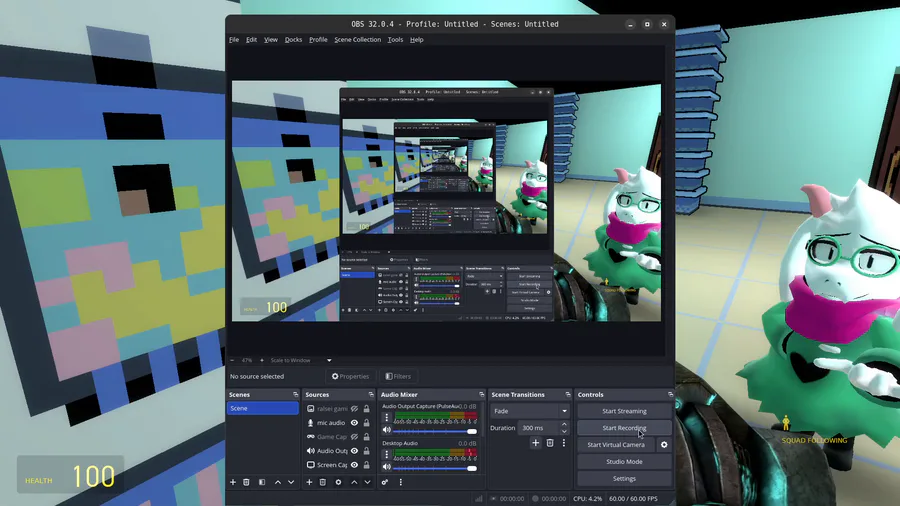900x506 pixels.
Task: Enable Studio Mode
Action: [624, 462]
